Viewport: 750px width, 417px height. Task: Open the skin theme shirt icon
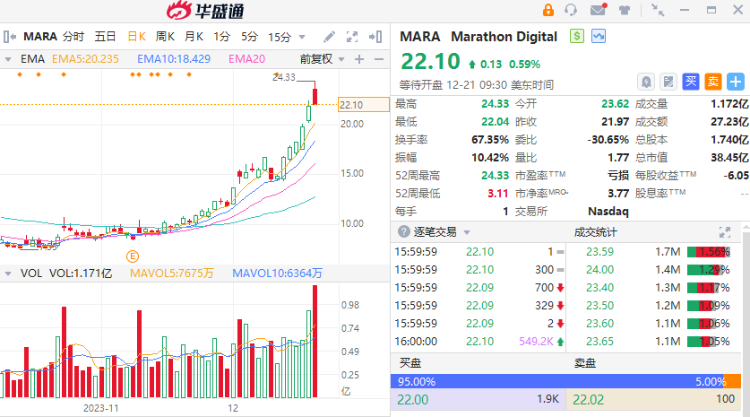[624, 10]
